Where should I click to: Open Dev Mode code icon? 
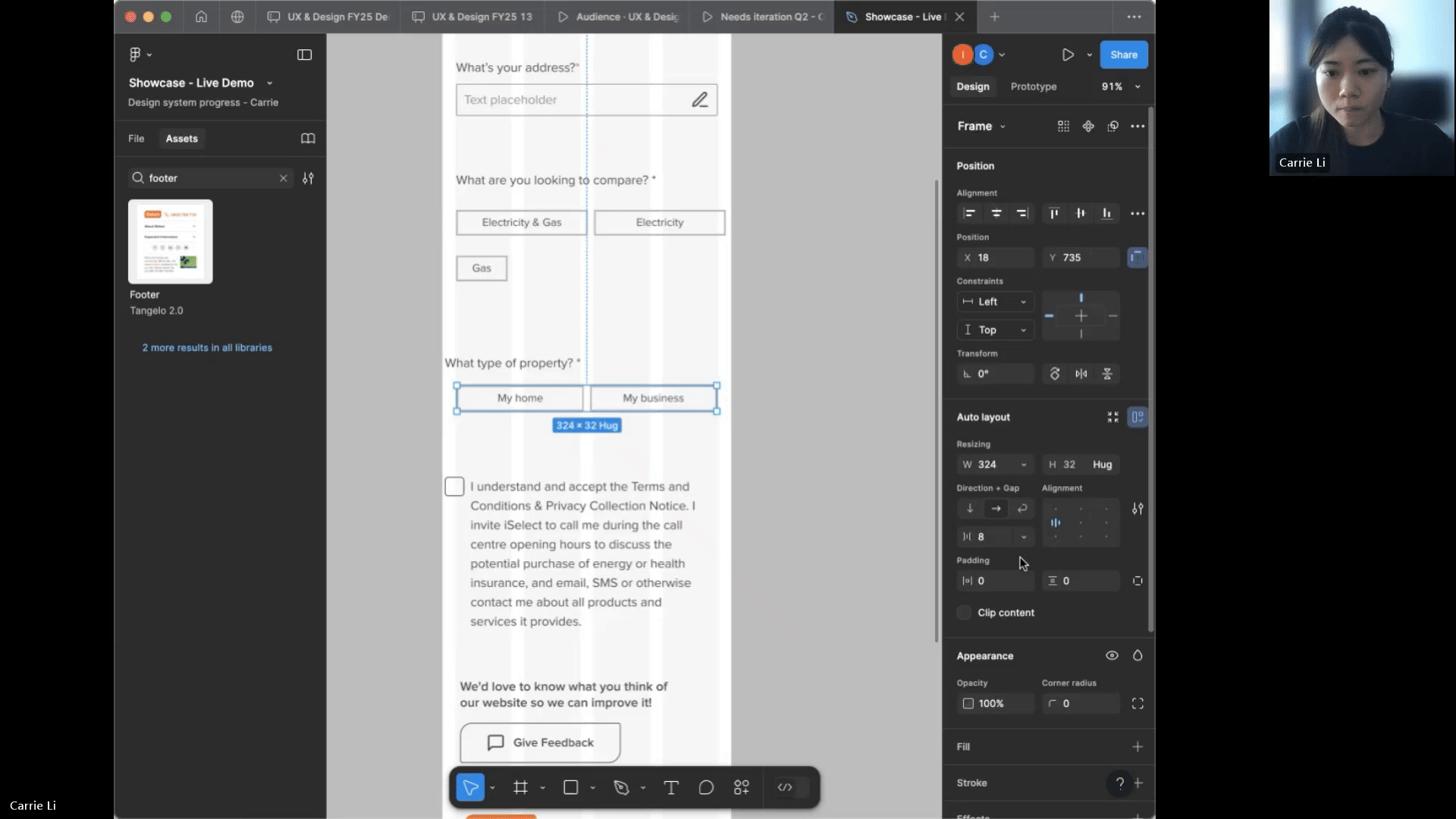coord(785,788)
